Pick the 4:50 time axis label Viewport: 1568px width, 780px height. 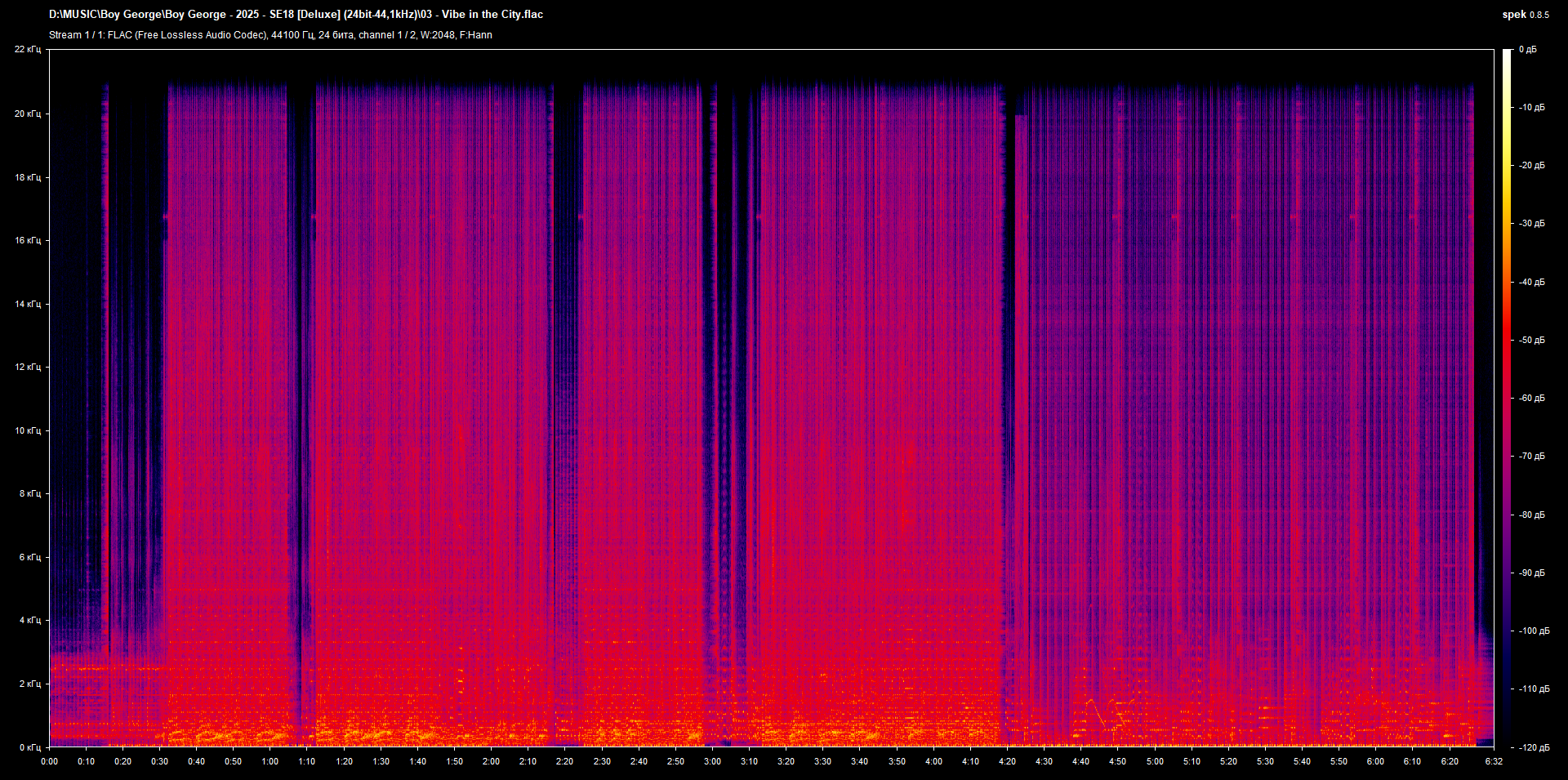click(x=1118, y=762)
